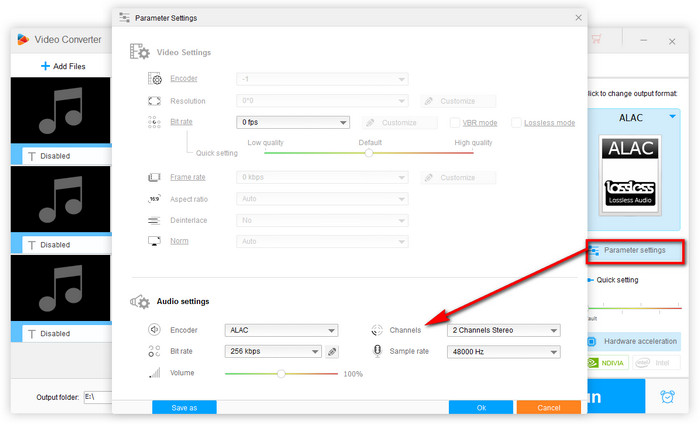This screenshot has height=424, width=700.
Task: Open the 48000 Hz sample rate dropdown
Action: point(504,352)
